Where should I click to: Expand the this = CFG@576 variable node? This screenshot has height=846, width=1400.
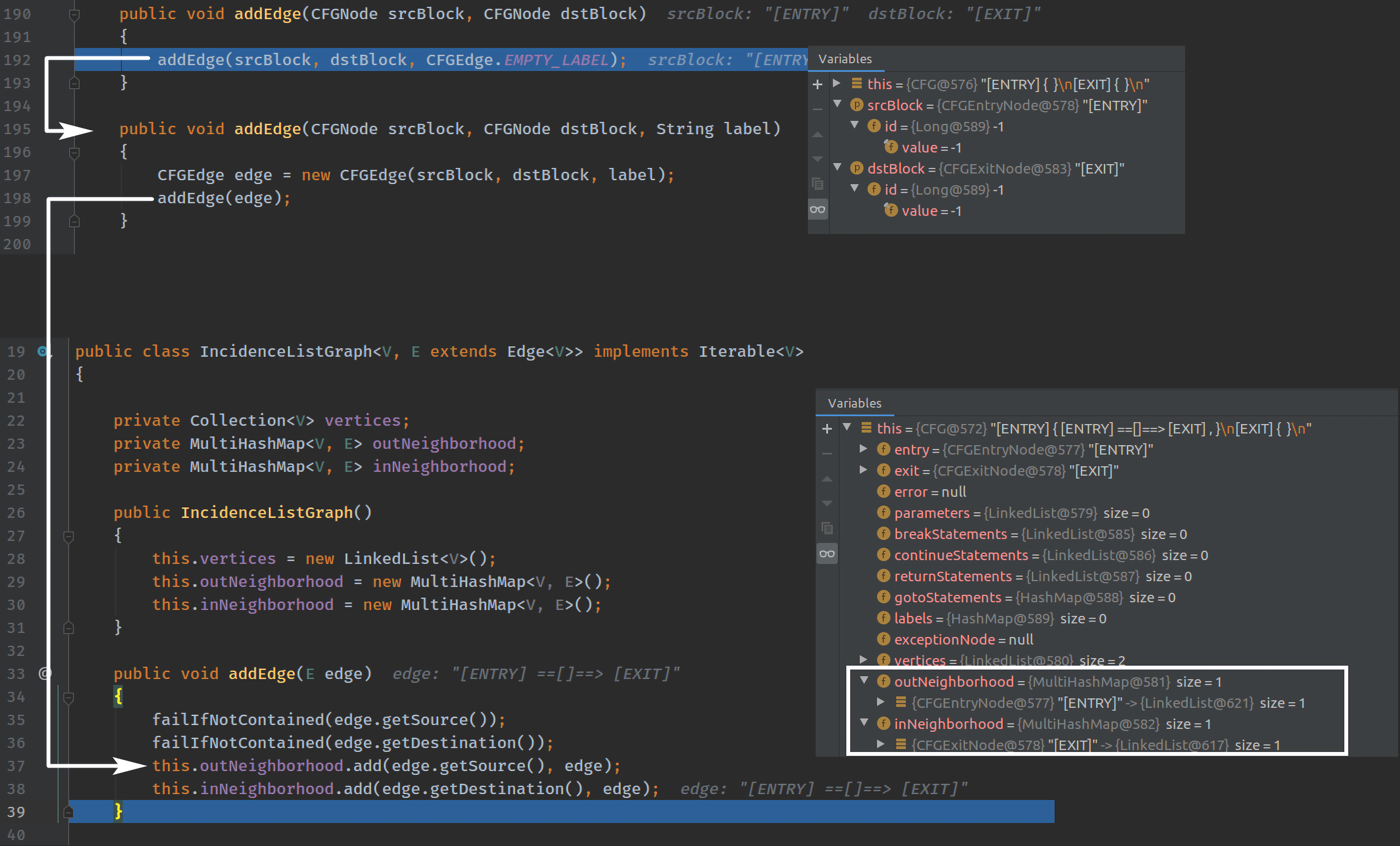point(837,83)
